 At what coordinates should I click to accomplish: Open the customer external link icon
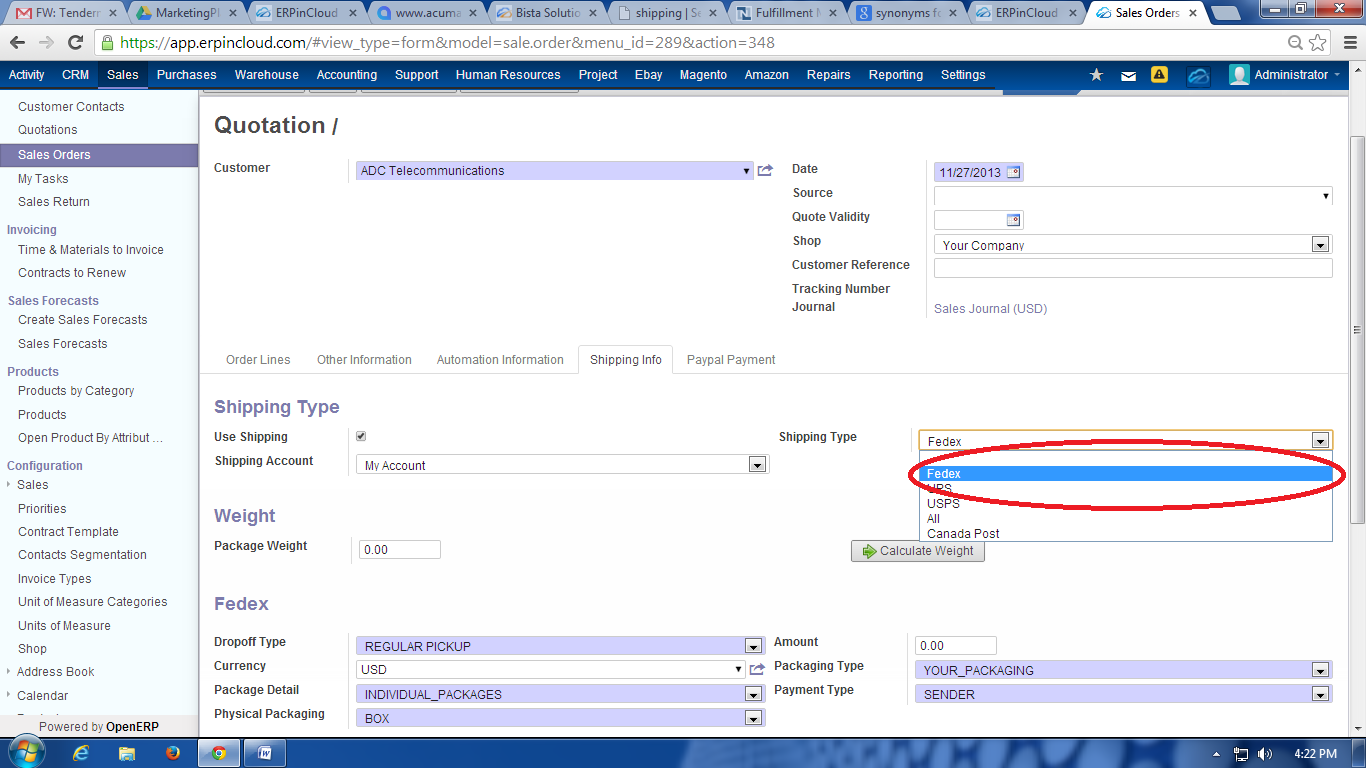765,171
